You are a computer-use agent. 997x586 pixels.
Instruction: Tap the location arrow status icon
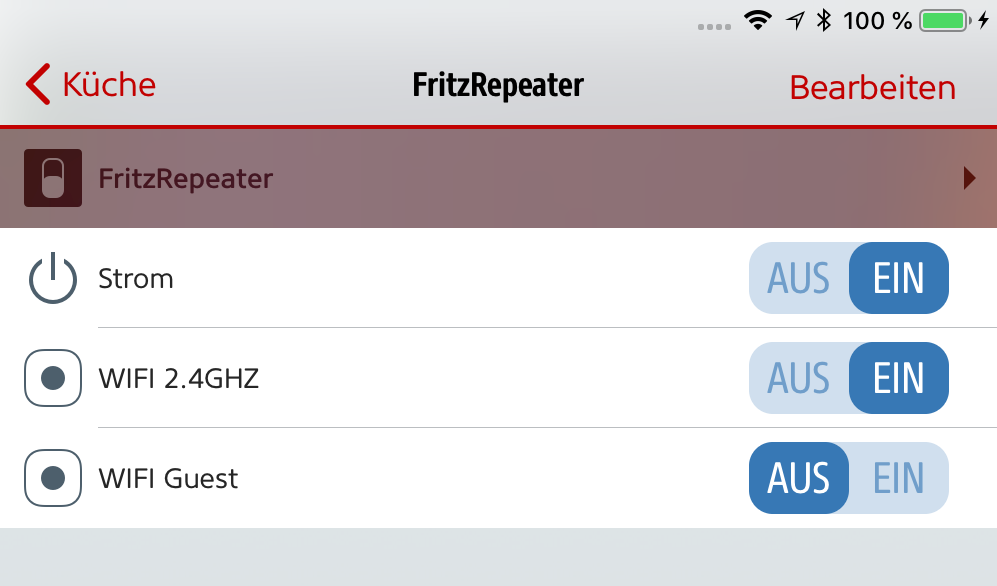(x=795, y=20)
